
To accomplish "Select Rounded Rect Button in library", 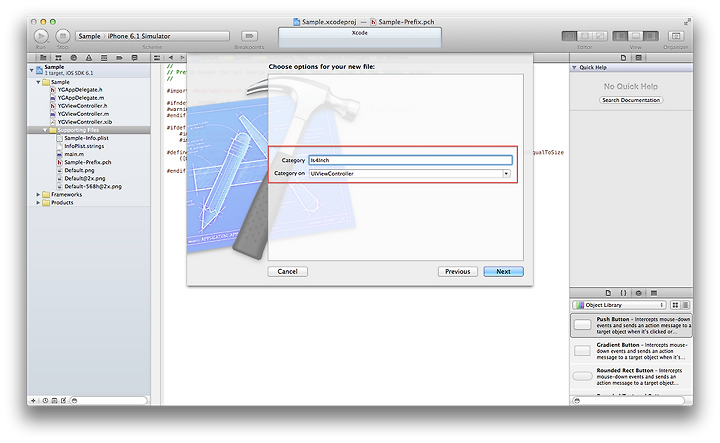I will [631, 377].
